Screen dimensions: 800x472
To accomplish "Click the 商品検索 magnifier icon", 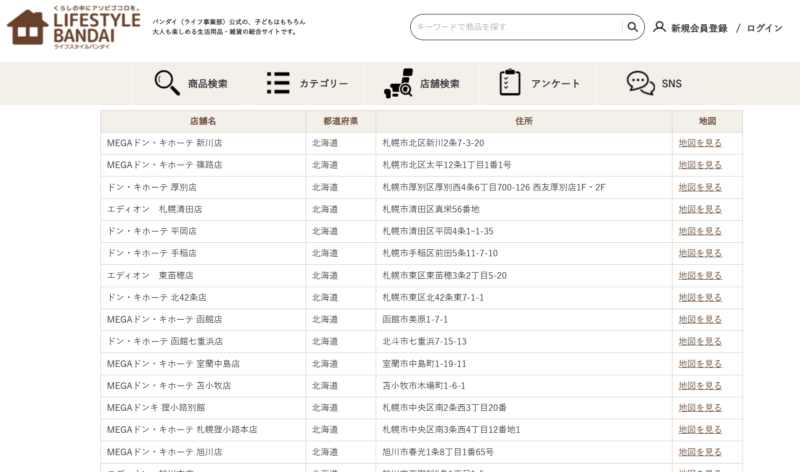I will tap(167, 83).
